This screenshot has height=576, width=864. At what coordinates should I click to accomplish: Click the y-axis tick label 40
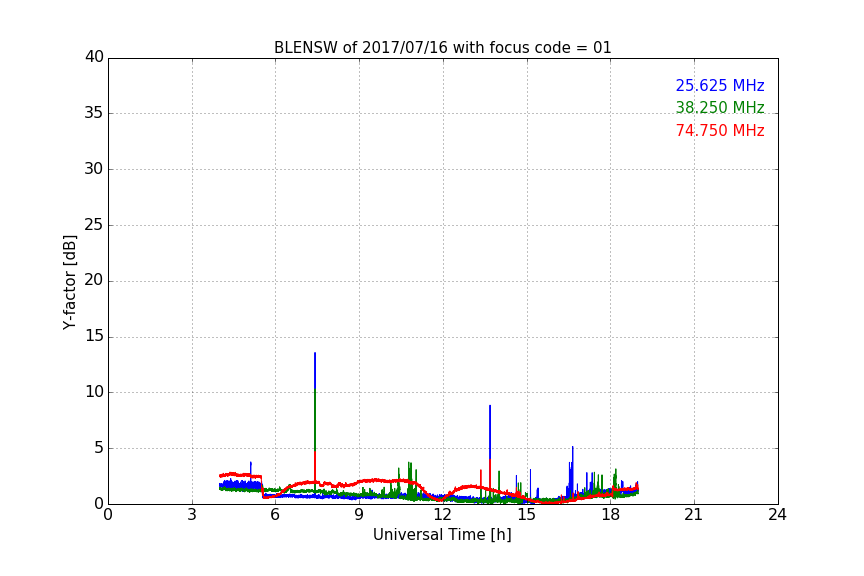click(x=94, y=57)
